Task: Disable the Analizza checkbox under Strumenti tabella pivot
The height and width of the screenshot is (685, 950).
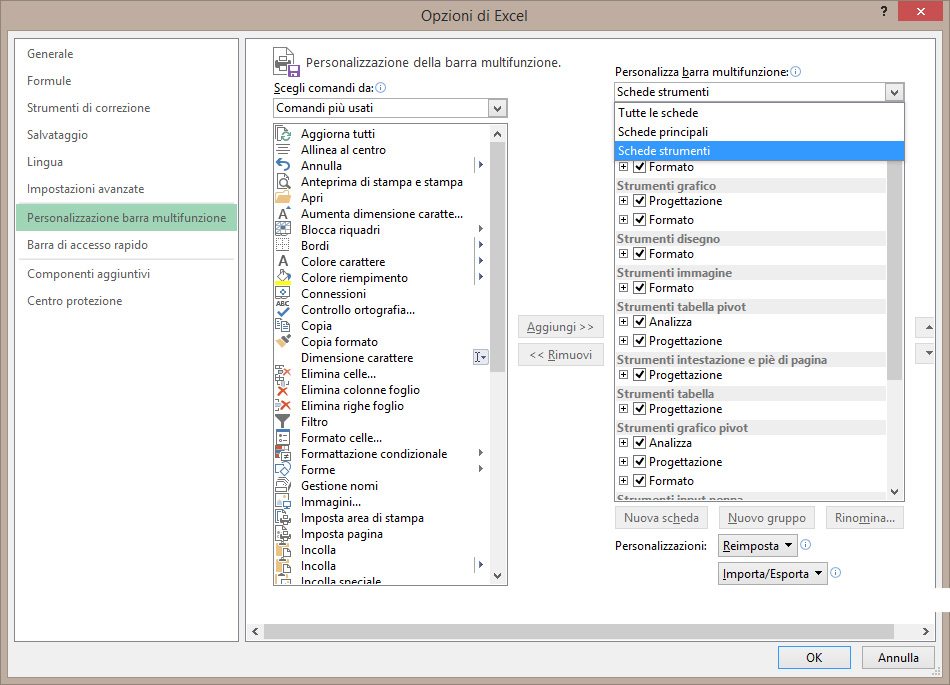Action: [641, 322]
